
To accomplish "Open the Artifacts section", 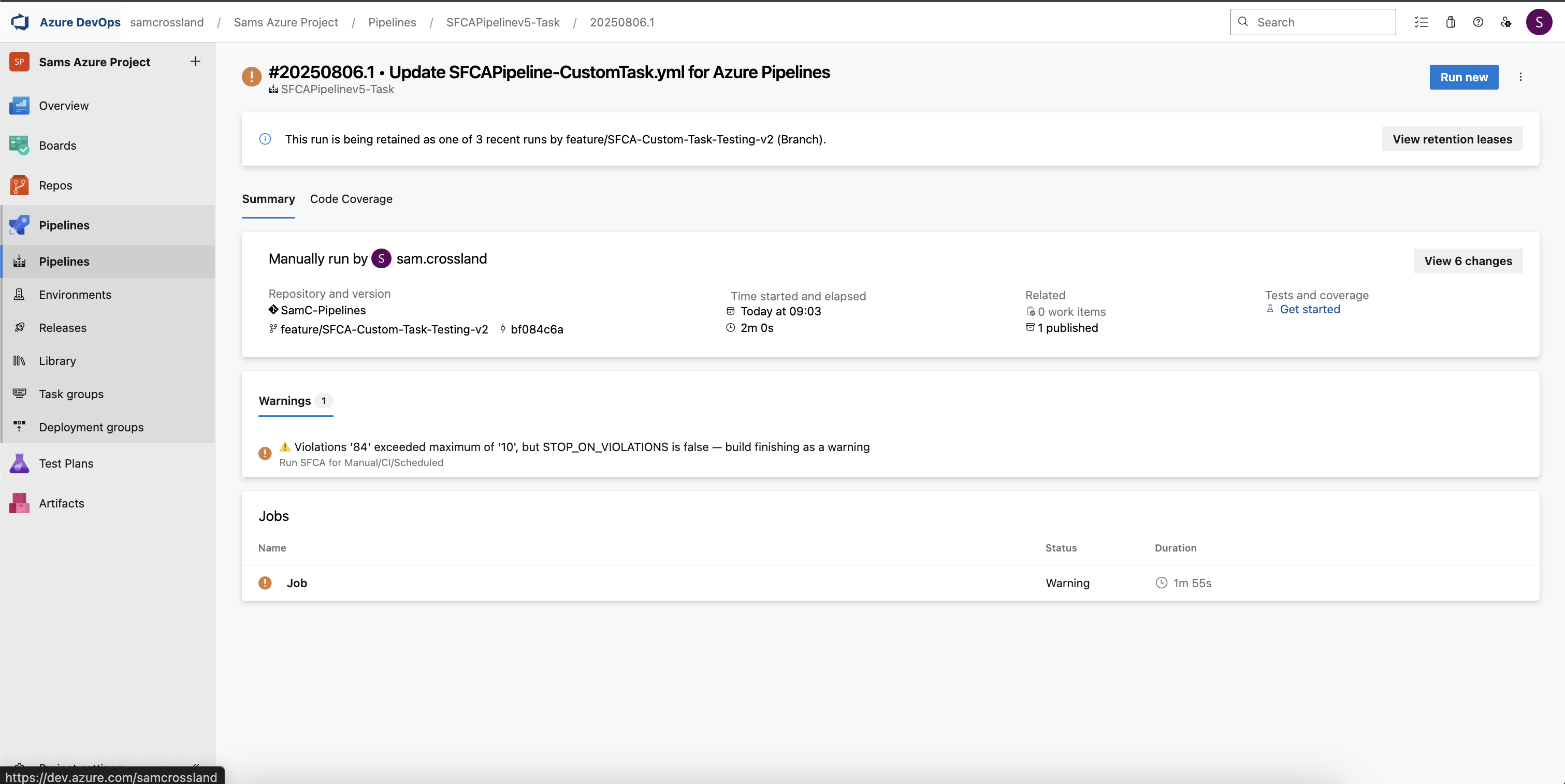I will click(x=61, y=503).
